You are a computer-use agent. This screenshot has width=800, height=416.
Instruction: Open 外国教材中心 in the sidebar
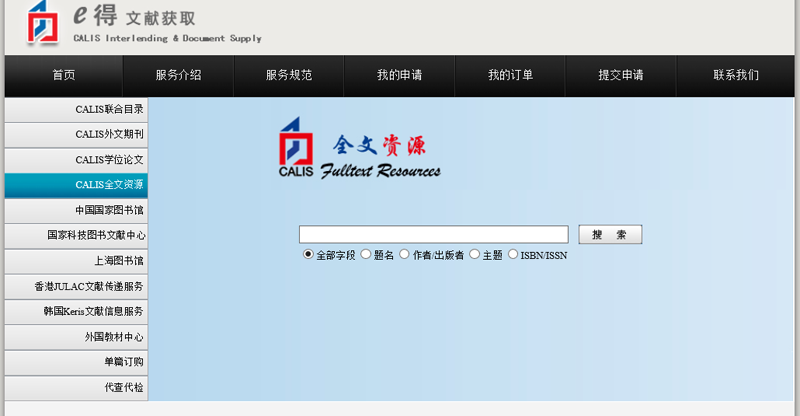tap(76, 337)
